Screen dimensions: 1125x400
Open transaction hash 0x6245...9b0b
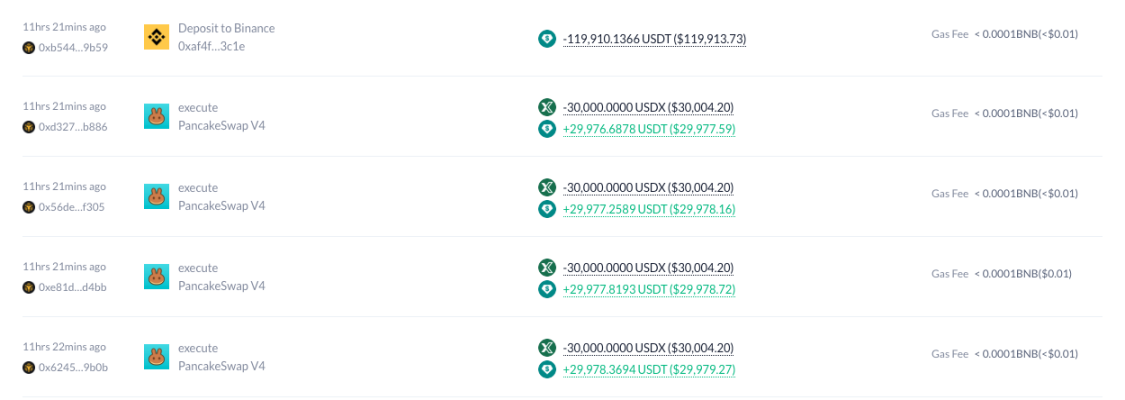click(x=73, y=367)
